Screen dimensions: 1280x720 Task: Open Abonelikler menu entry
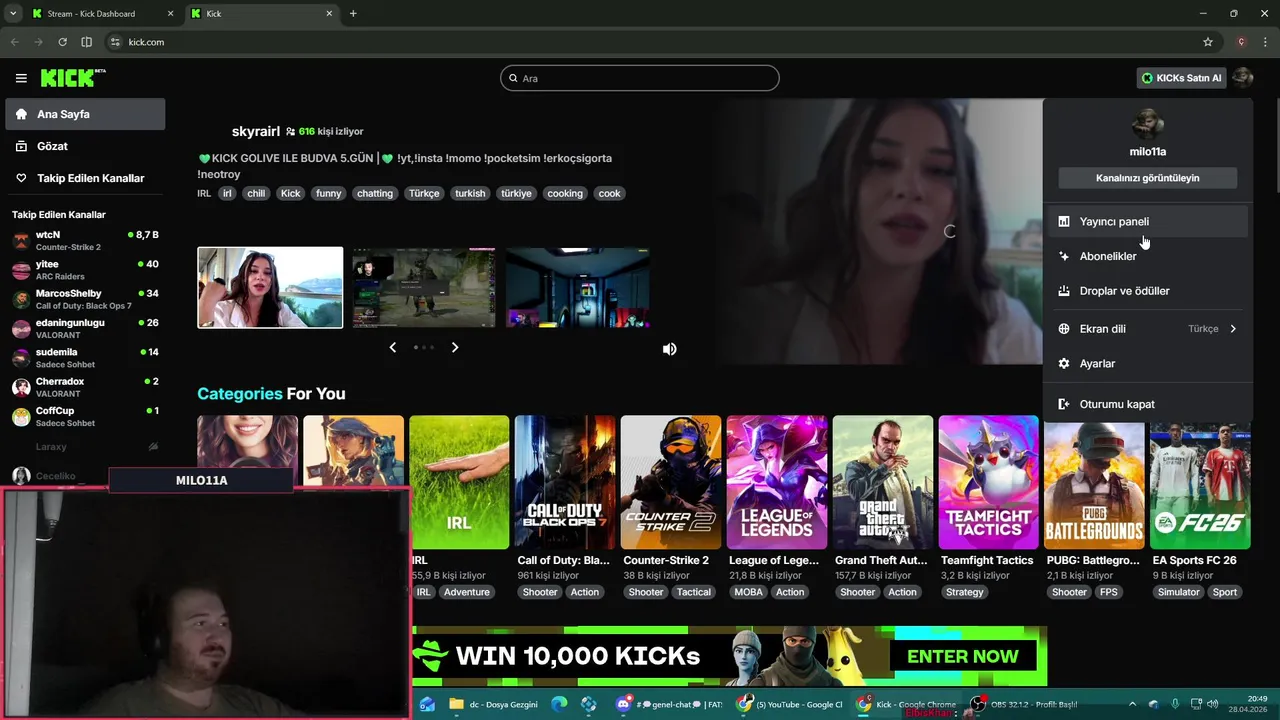click(1148, 256)
